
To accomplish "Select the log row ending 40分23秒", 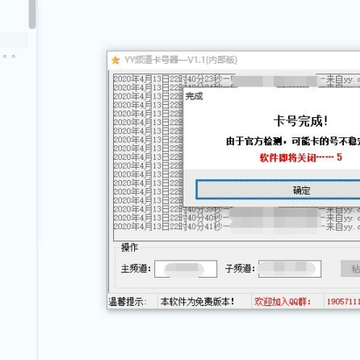I will pyautogui.click(x=237, y=80).
